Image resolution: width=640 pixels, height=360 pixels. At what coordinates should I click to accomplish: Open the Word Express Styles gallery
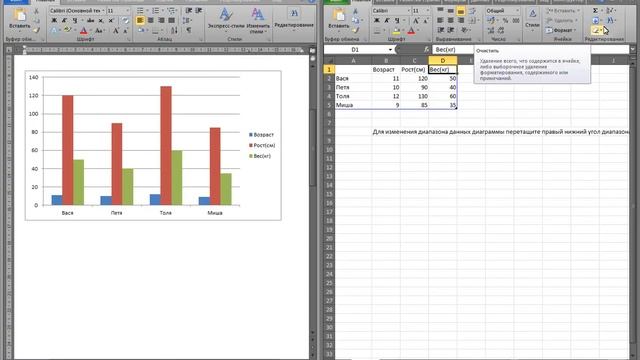pyautogui.click(x=226, y=20)
